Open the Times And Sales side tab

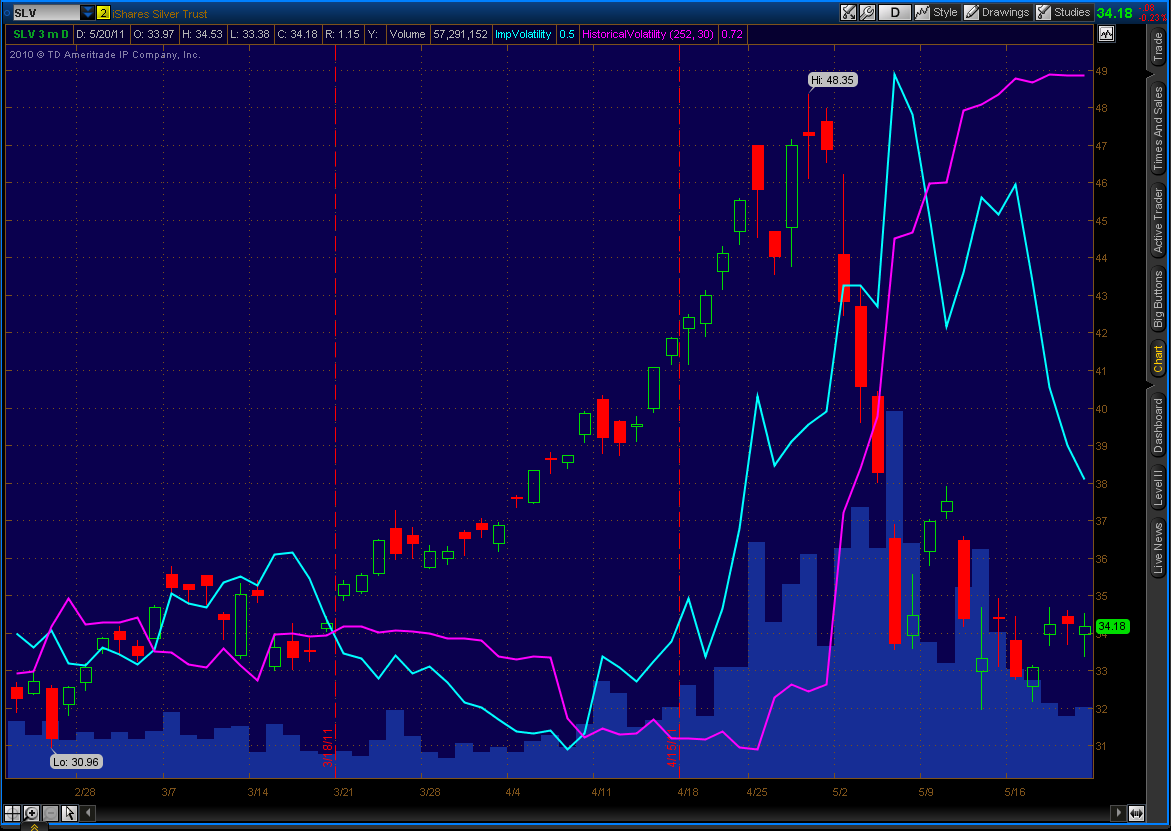pos(1158,126)
